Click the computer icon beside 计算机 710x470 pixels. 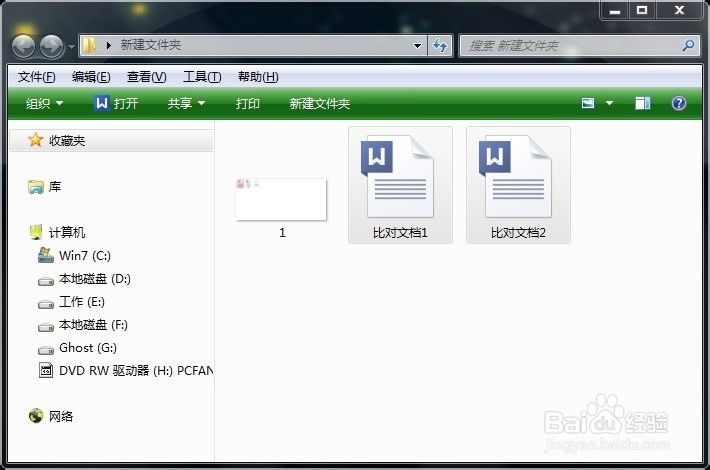click(36, 232)
